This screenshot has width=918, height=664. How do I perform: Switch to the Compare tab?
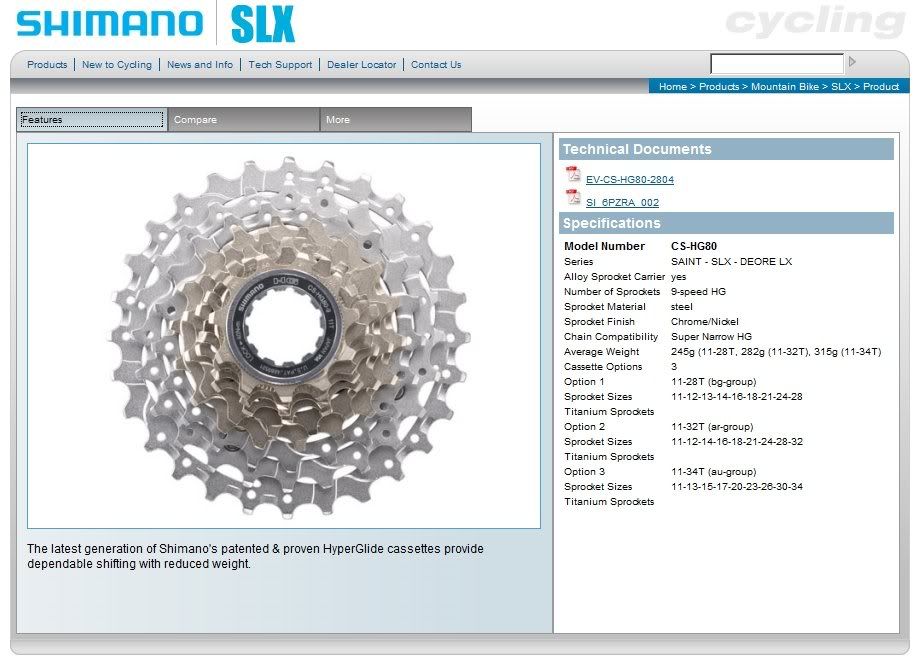(244, 119)
